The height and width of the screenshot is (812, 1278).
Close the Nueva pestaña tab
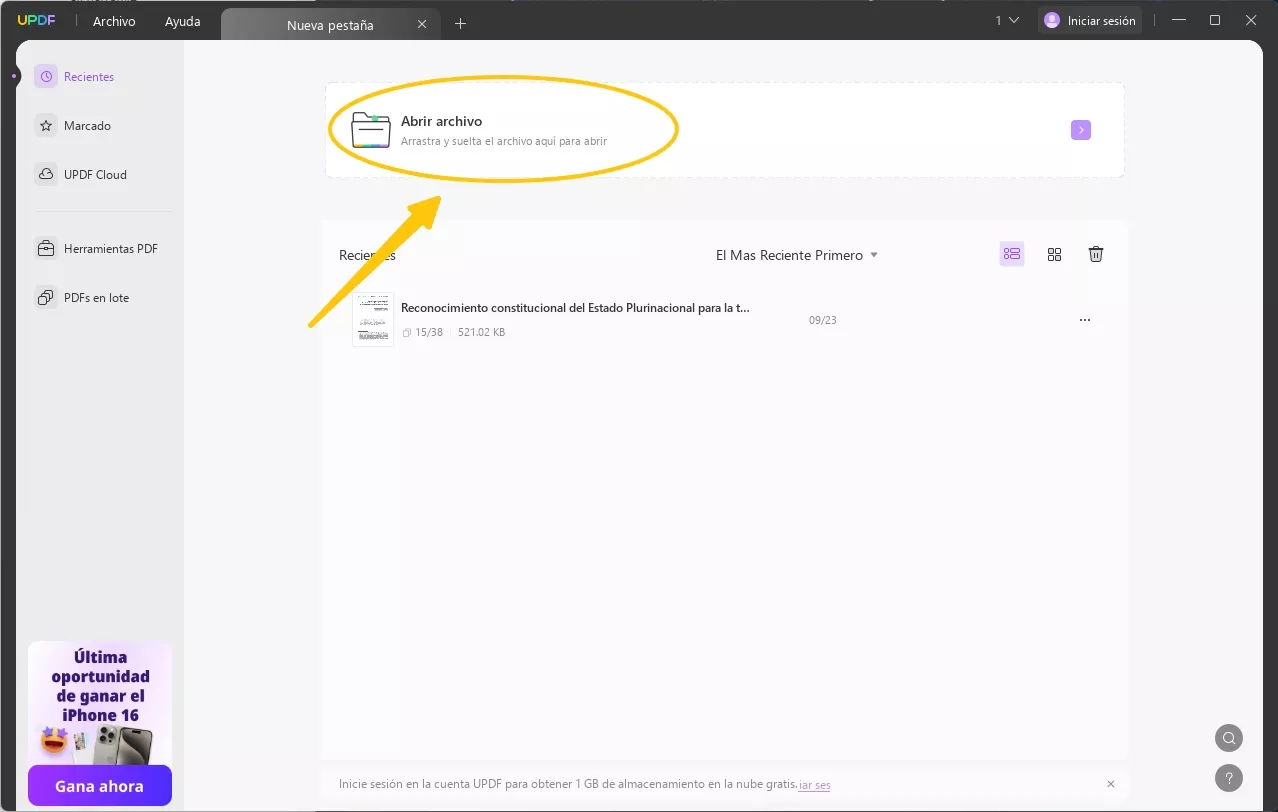pos(422,25)
